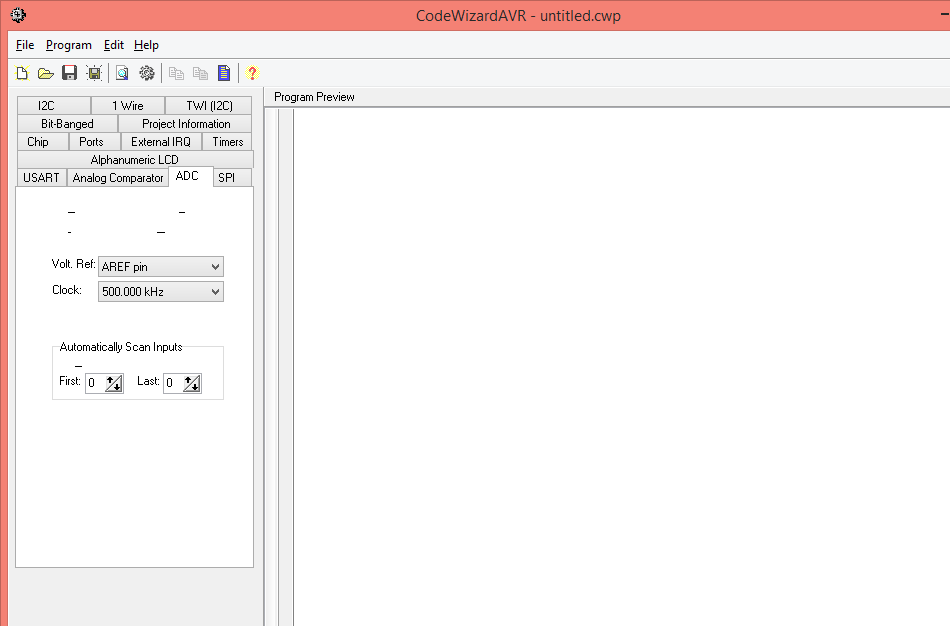Show the Timers tab
This screenshot has width=950, height=626.
coord(227,142)
